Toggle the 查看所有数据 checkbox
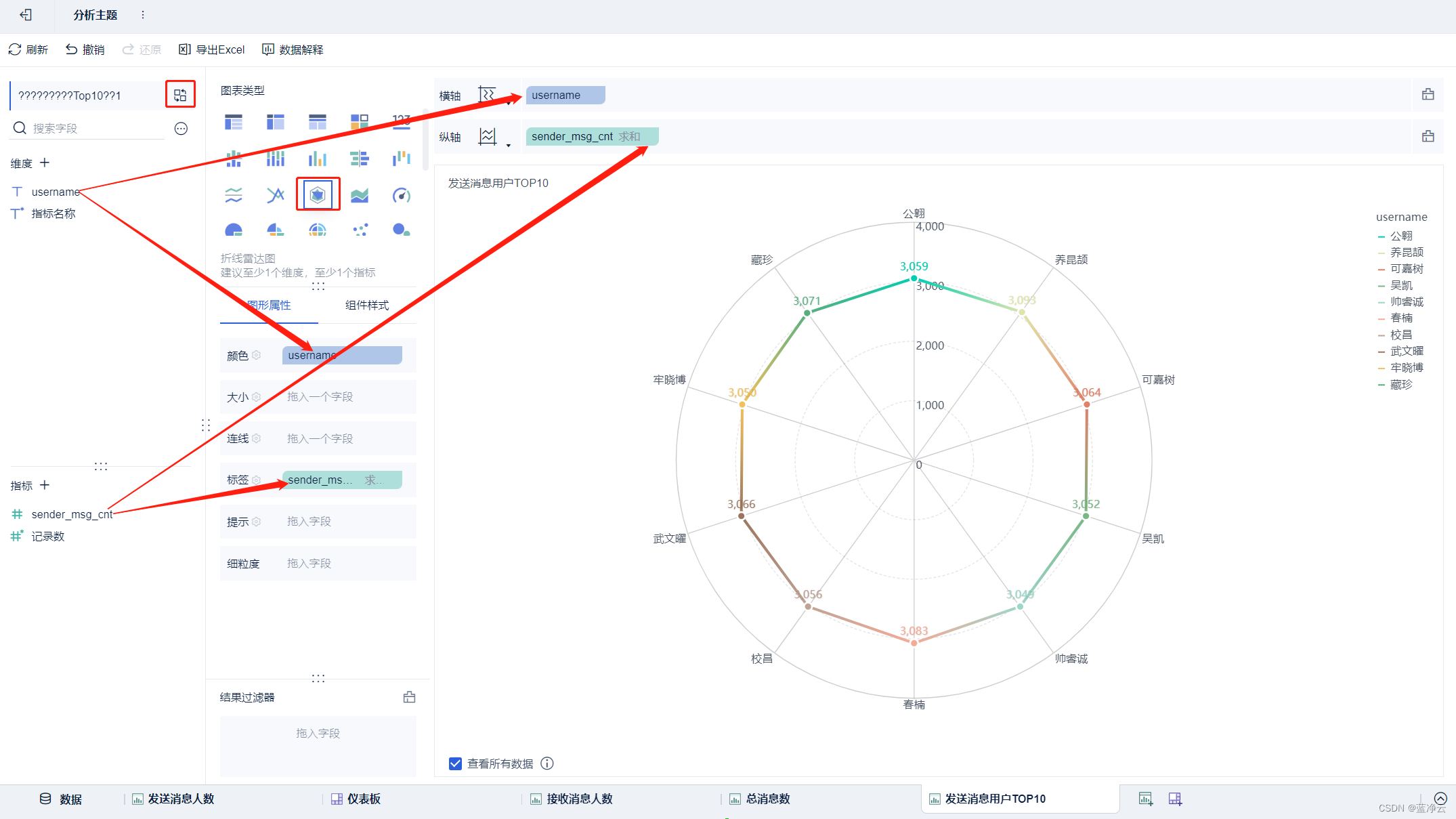The width and height of the screenshot is (1456, 819). 456,763
